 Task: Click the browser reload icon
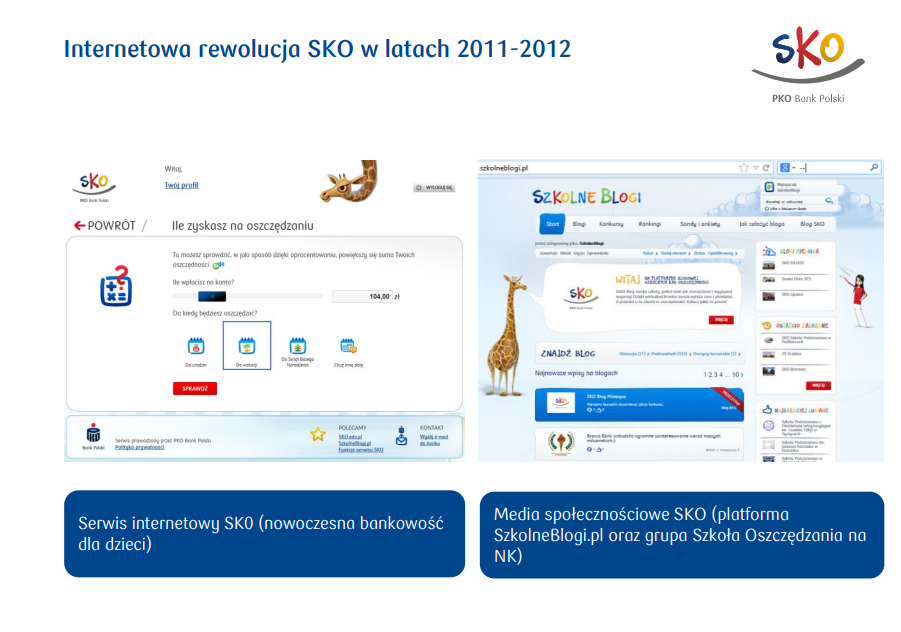click(x=766, y=168)
